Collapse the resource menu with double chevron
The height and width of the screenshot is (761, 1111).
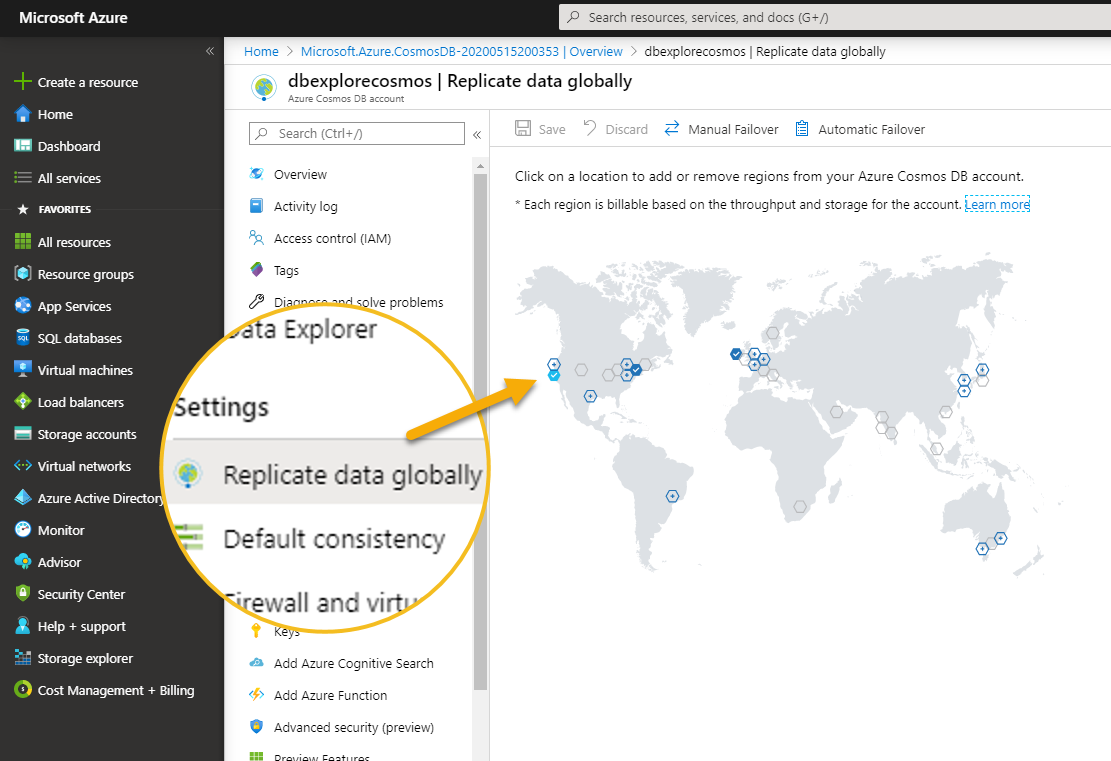click(x=477, y=135)
